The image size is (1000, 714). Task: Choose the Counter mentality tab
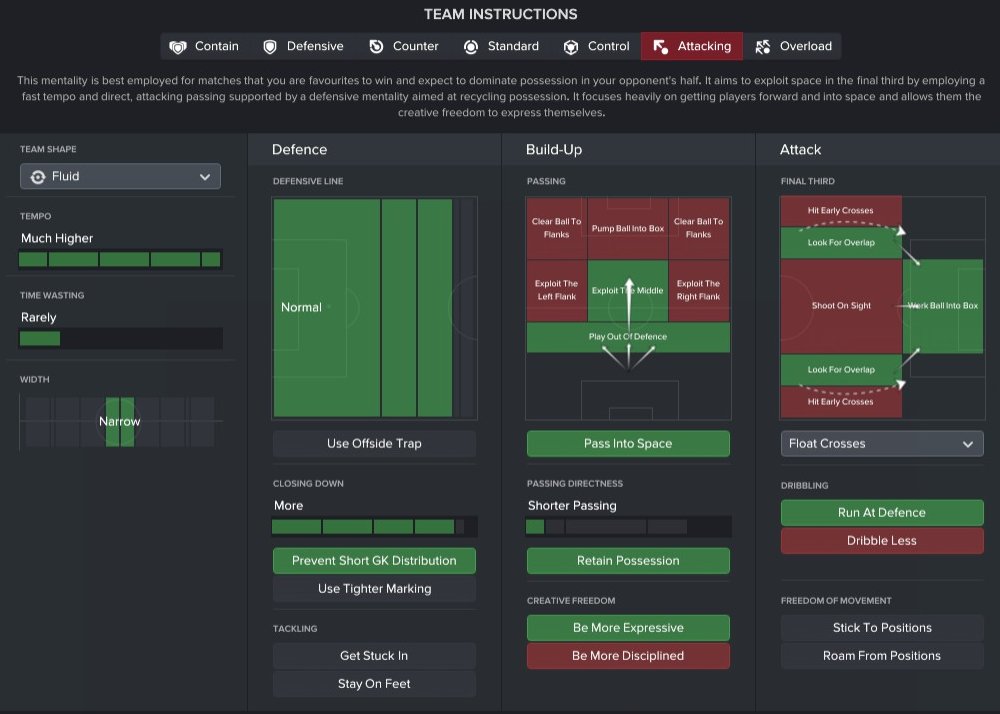(x=404, y=46)
